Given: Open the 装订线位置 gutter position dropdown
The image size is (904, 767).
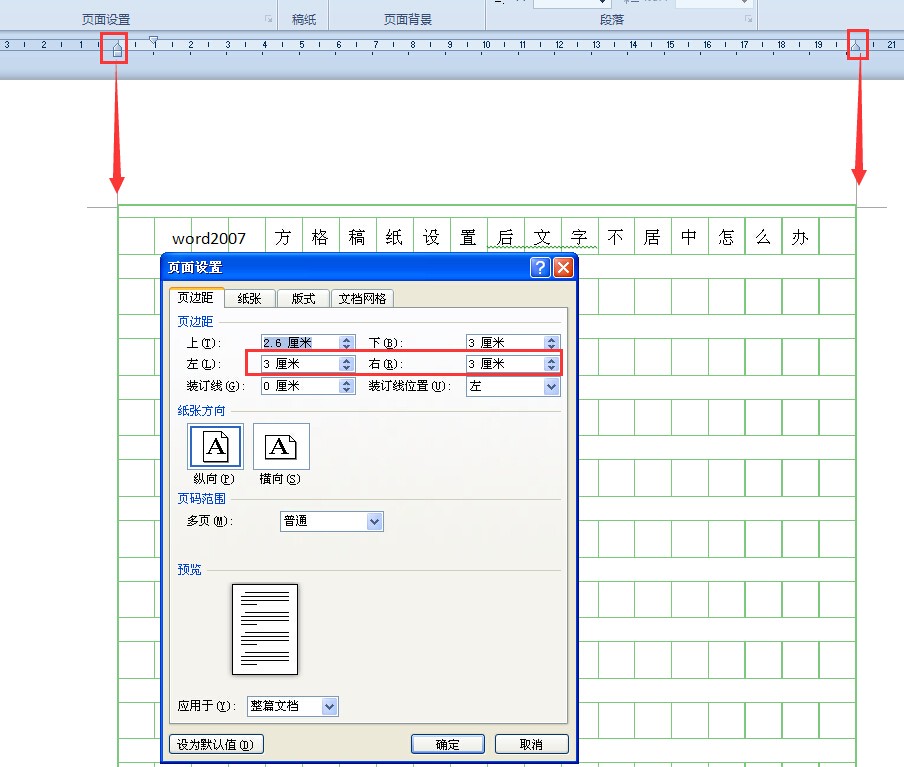Looking at the screenshot, I should (x=551, y=386).
